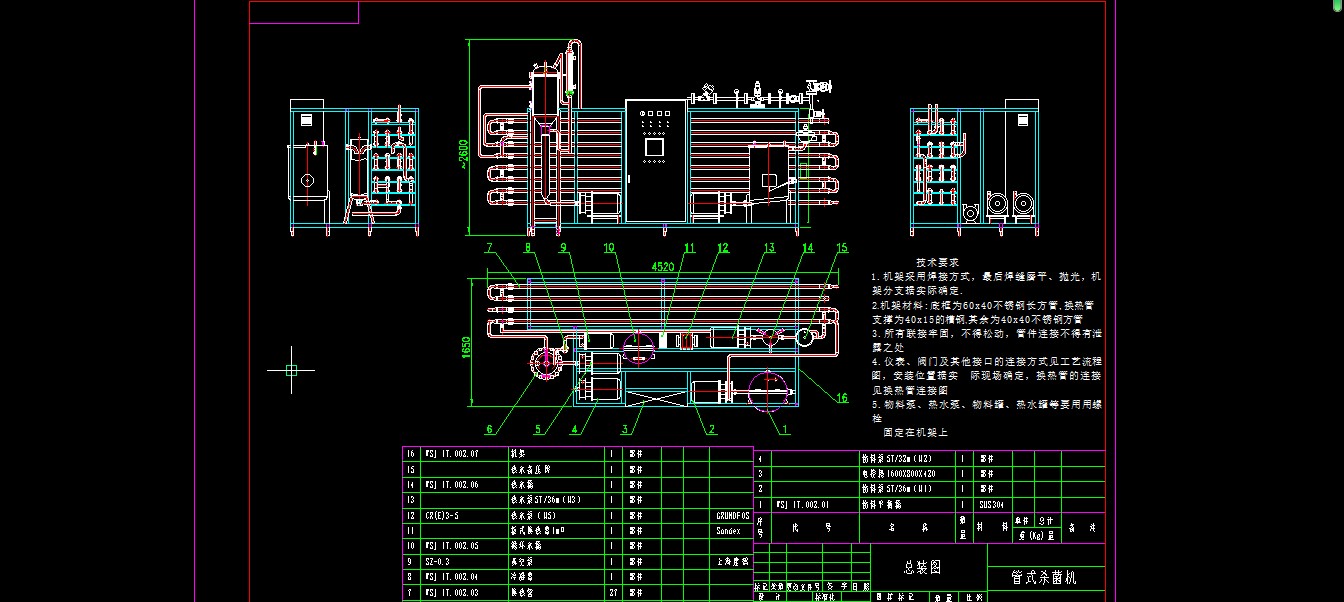Select the 技术要求 heading text
1344x602 pixels.
[x=936, y=262]
